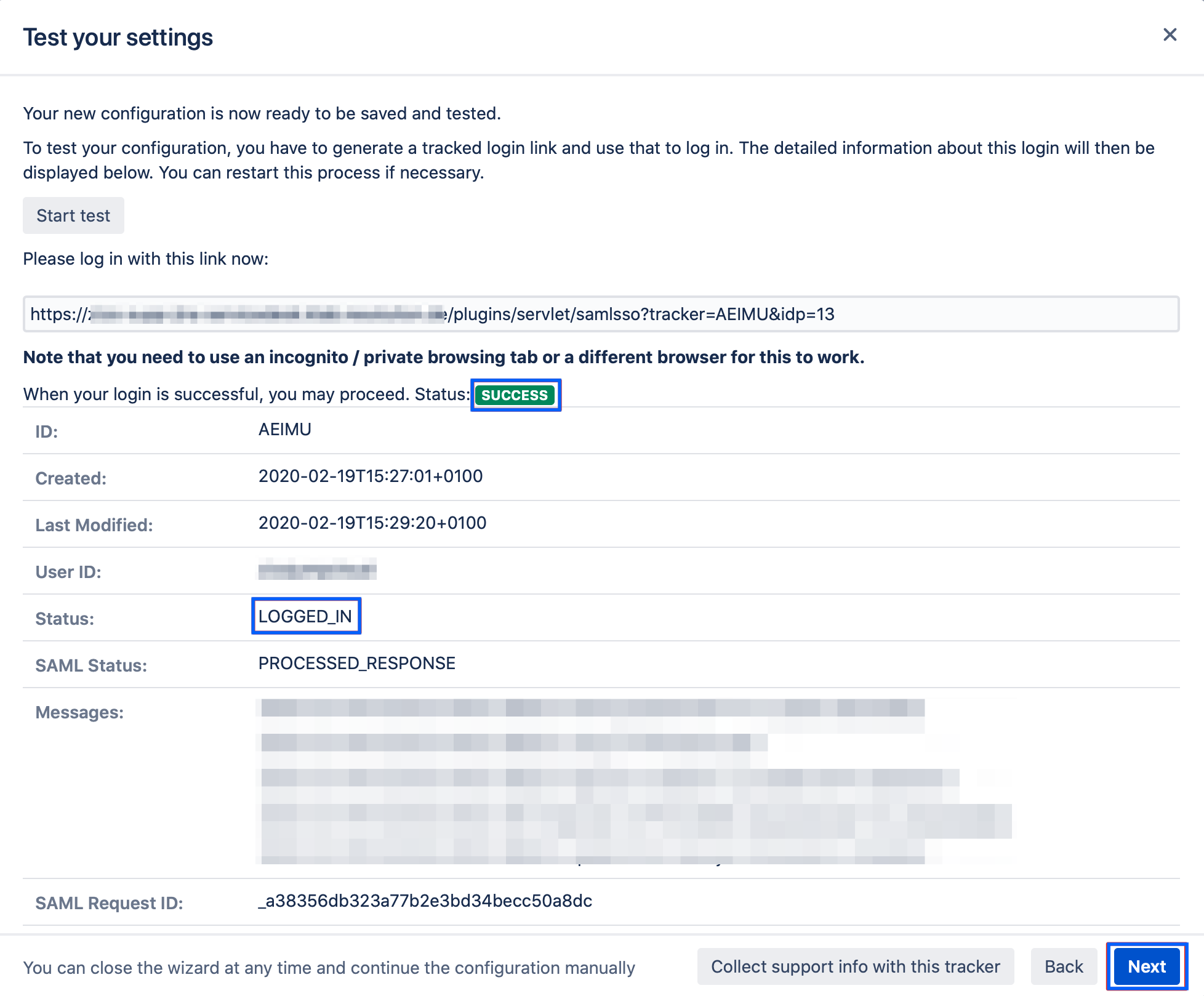Click the SAML Request ID label
This screenshot has height=996, width=1204.
click(x=109, y=903)
